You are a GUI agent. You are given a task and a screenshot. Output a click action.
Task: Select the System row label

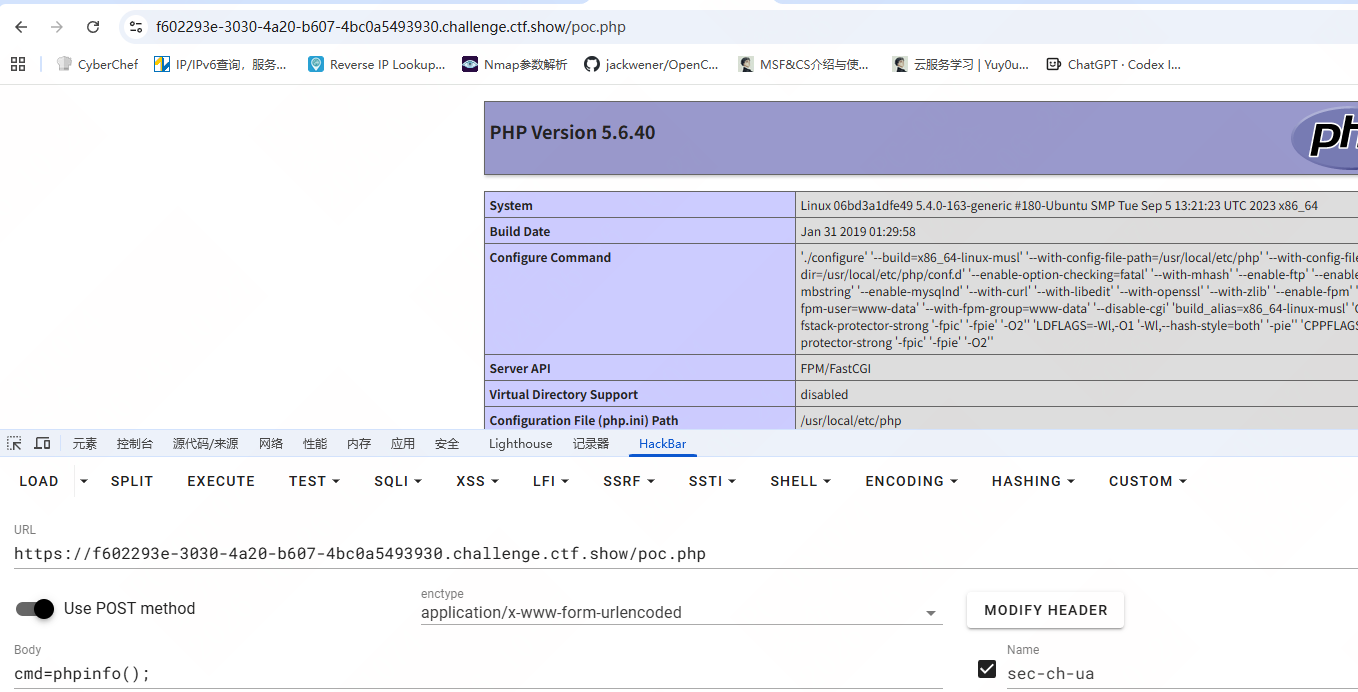[x=511, y=205]
